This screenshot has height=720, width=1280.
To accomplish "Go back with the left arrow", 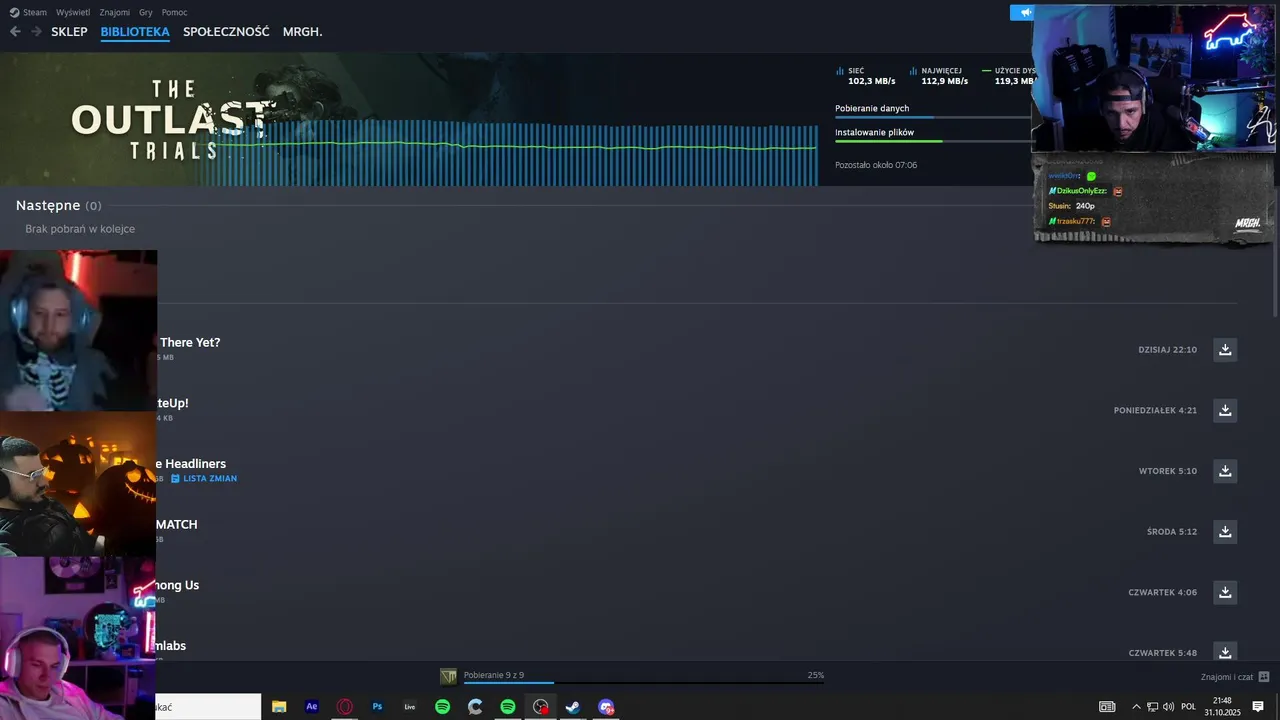I will (15, 32).
